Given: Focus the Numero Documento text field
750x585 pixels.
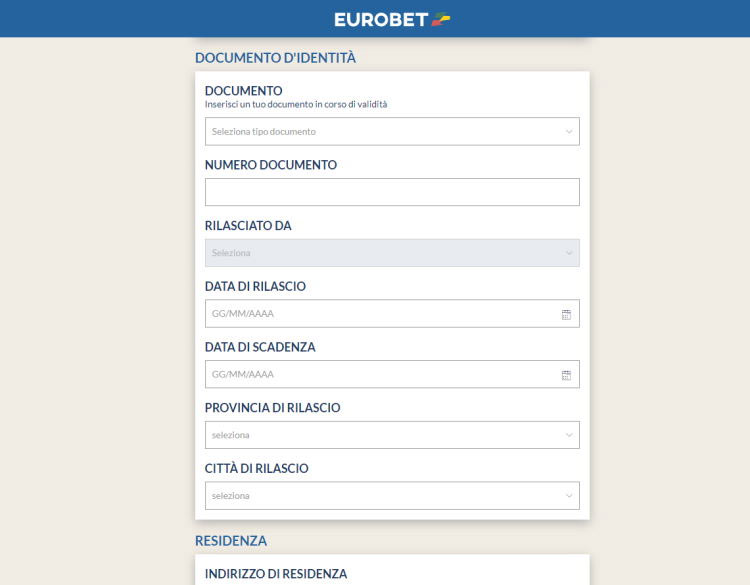Looking at the screenshot, I should point(392,192).
